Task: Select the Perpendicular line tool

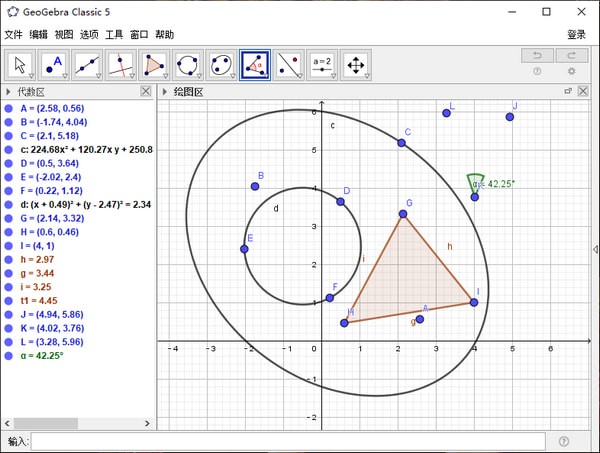Action: [120, 64]
